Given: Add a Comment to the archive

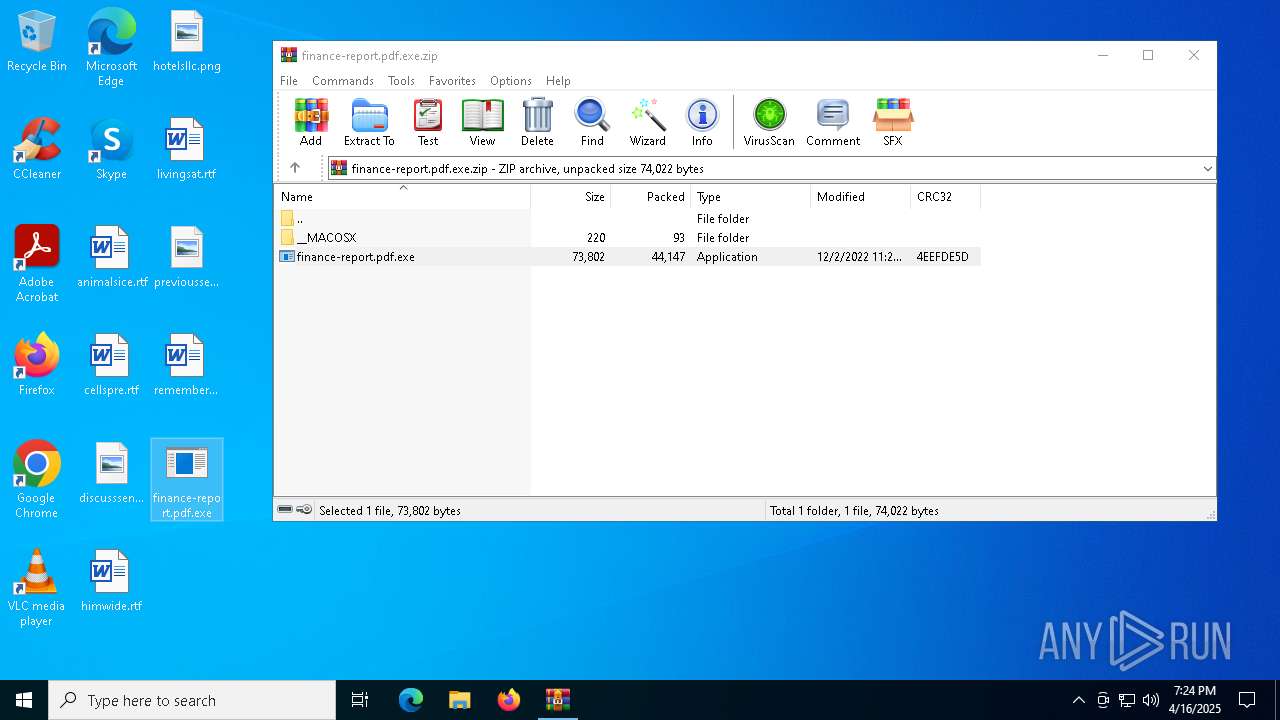Looking at the screenshot, I should 833,122.
